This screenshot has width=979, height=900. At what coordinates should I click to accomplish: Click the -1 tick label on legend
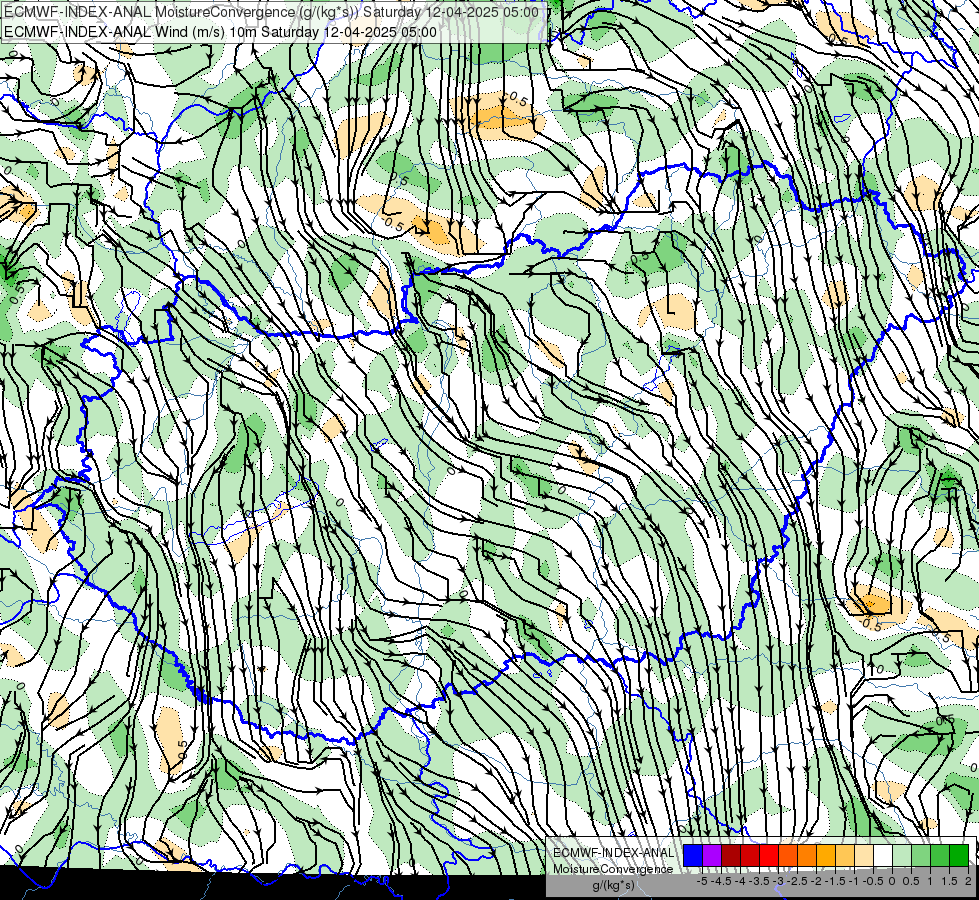854,881
